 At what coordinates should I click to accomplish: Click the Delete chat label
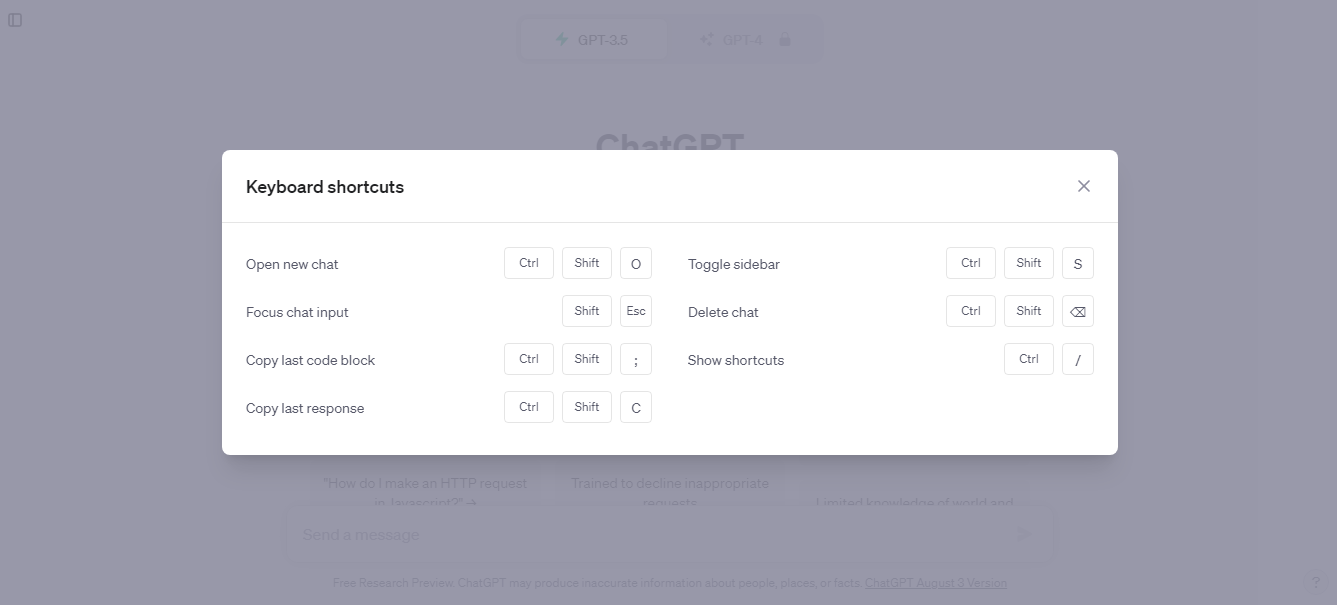pos(723,312)
